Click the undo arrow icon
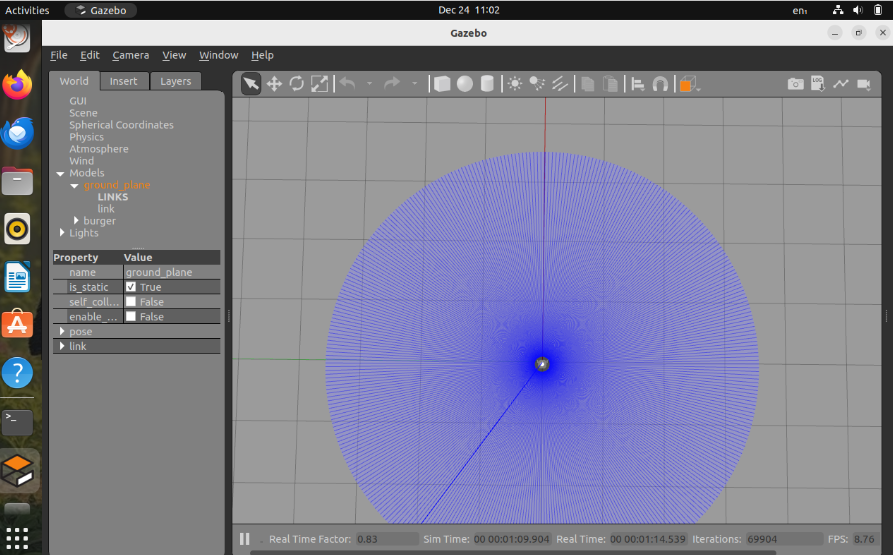The height and width of the screenshot is (555, 893). 347,84
